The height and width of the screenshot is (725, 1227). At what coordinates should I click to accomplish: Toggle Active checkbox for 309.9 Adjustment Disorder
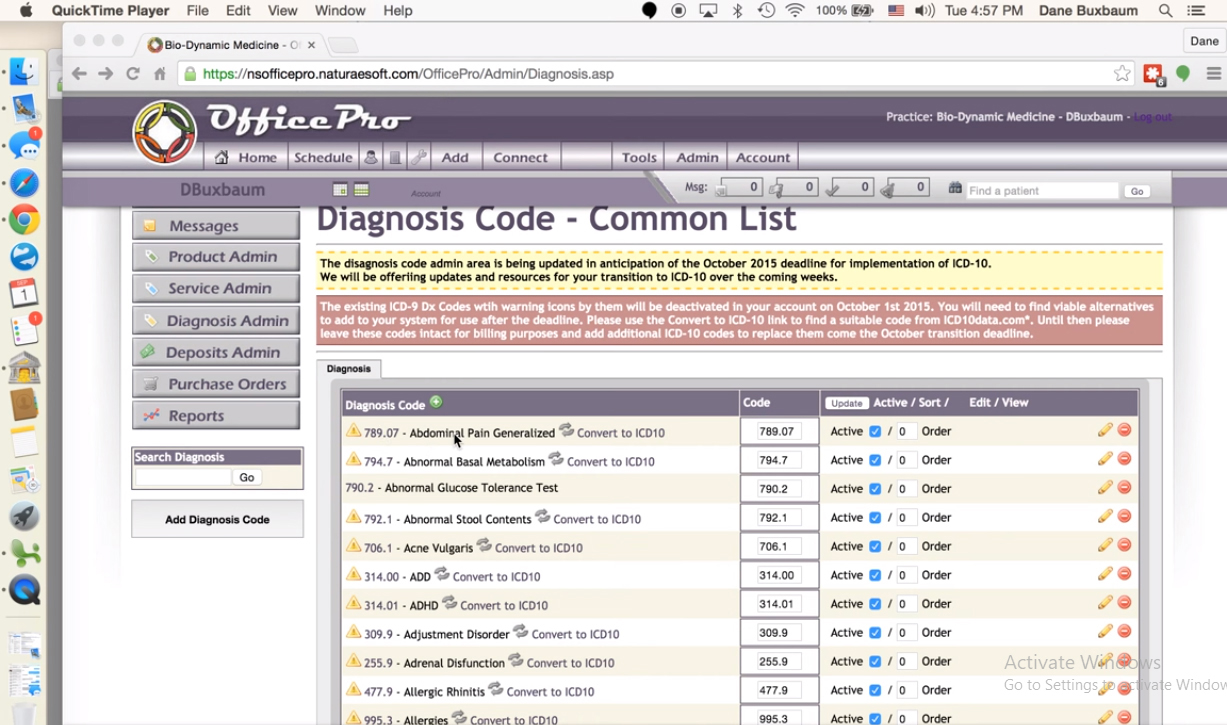coord(875,632)
